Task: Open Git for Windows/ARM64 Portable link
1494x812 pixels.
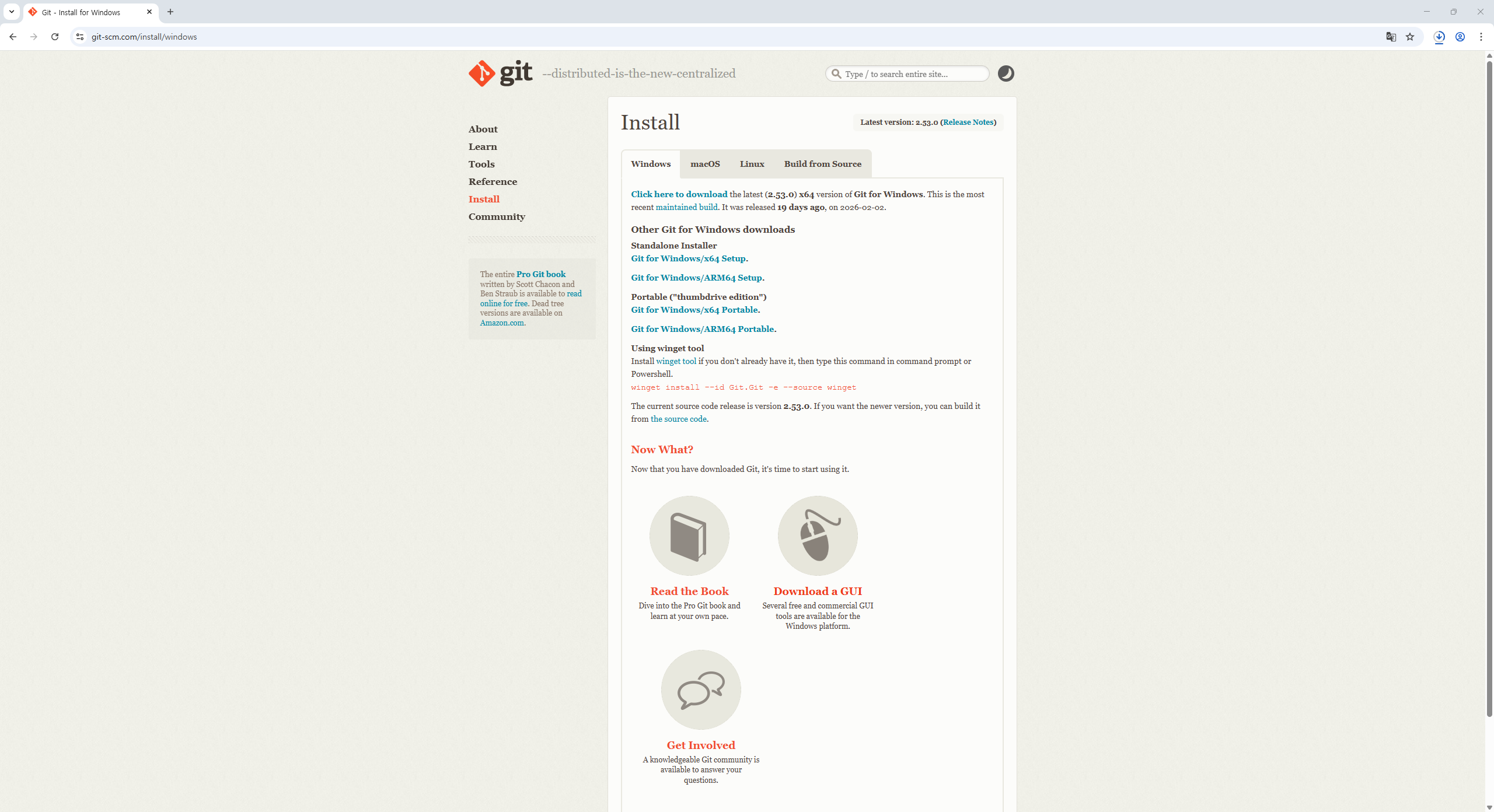Action: [x=702, y=329]
